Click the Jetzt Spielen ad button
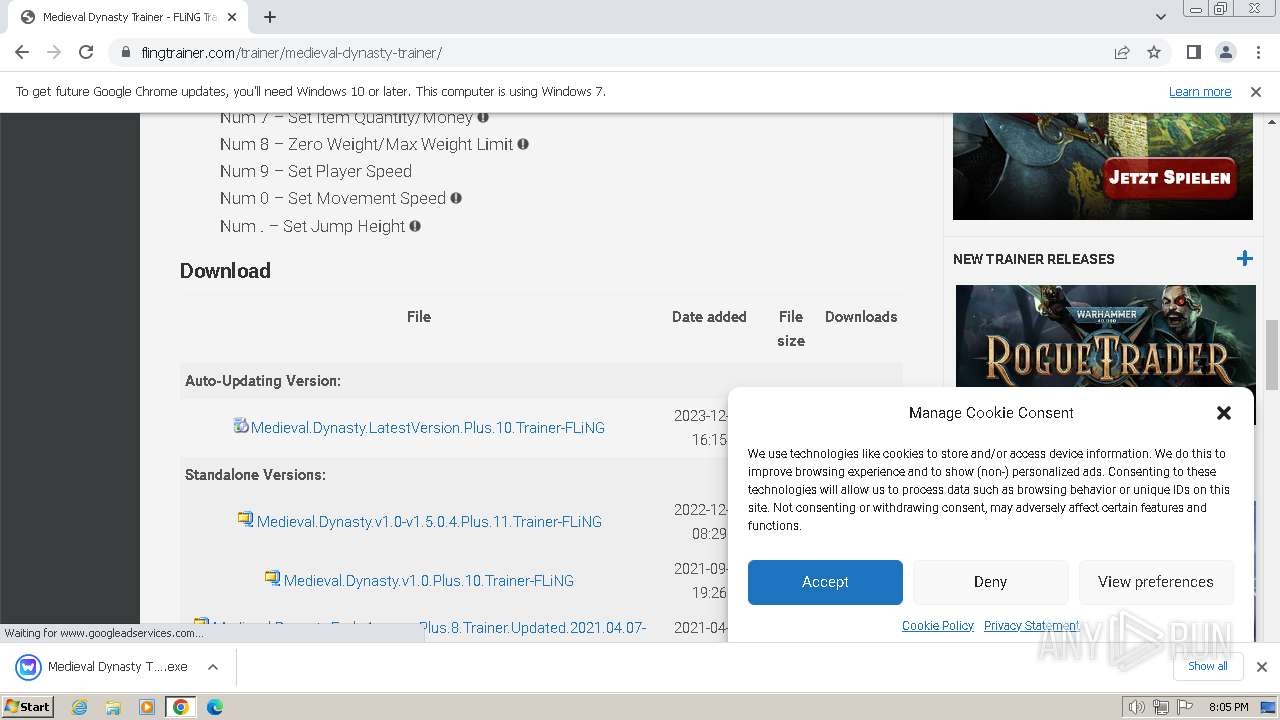The height and width of the screenshot is (720, 1280). point(1169,178)
